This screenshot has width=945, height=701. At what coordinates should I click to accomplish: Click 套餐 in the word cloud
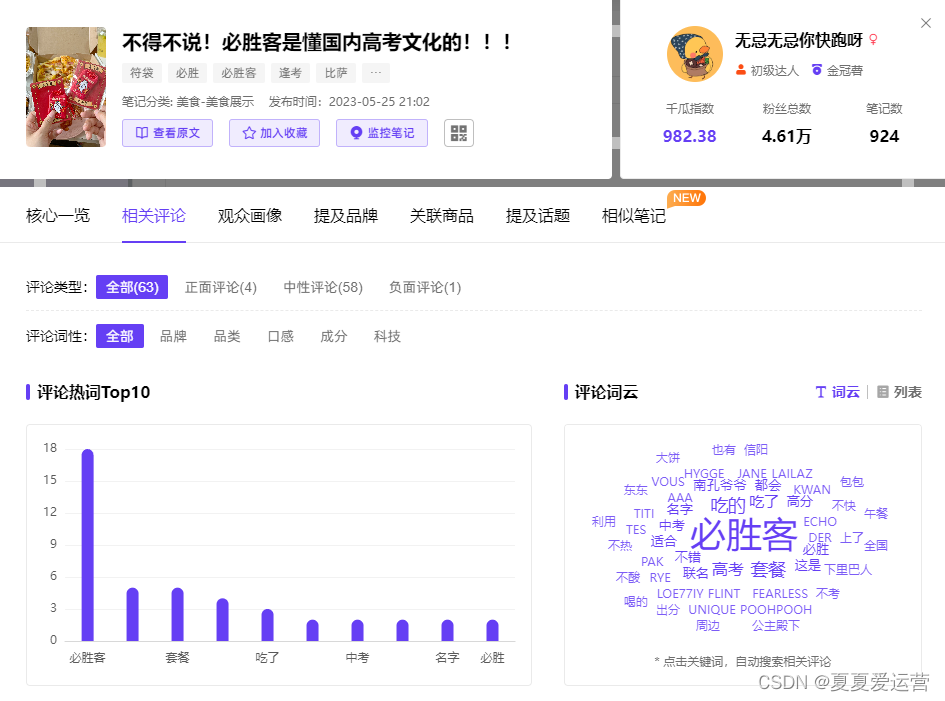coord(768,569)
